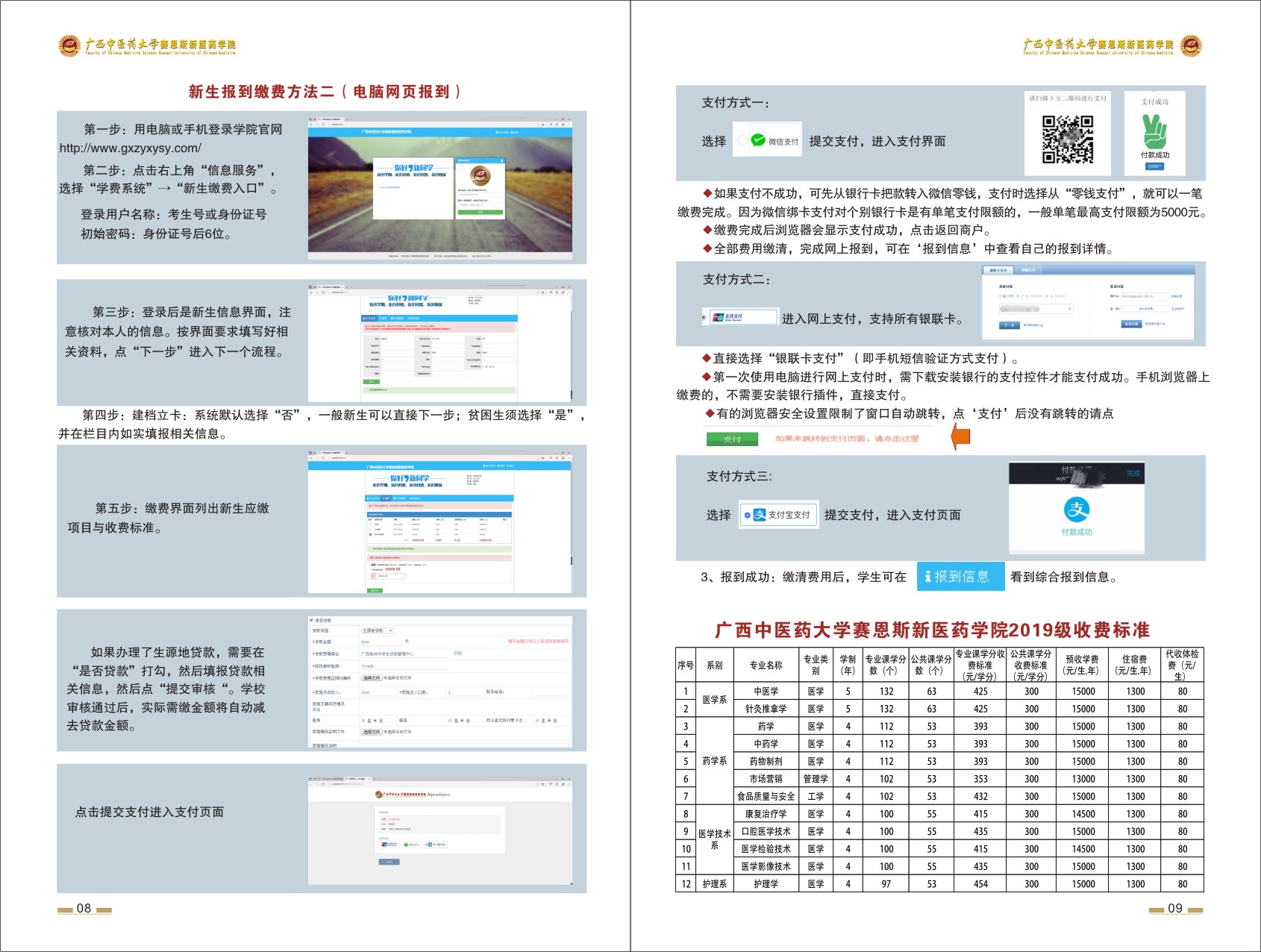Image resolution: width=1261 pixels, height=952 pixels.
Task: Click the 选择文件 button for loan receipt scan
Action: (371, 678)
